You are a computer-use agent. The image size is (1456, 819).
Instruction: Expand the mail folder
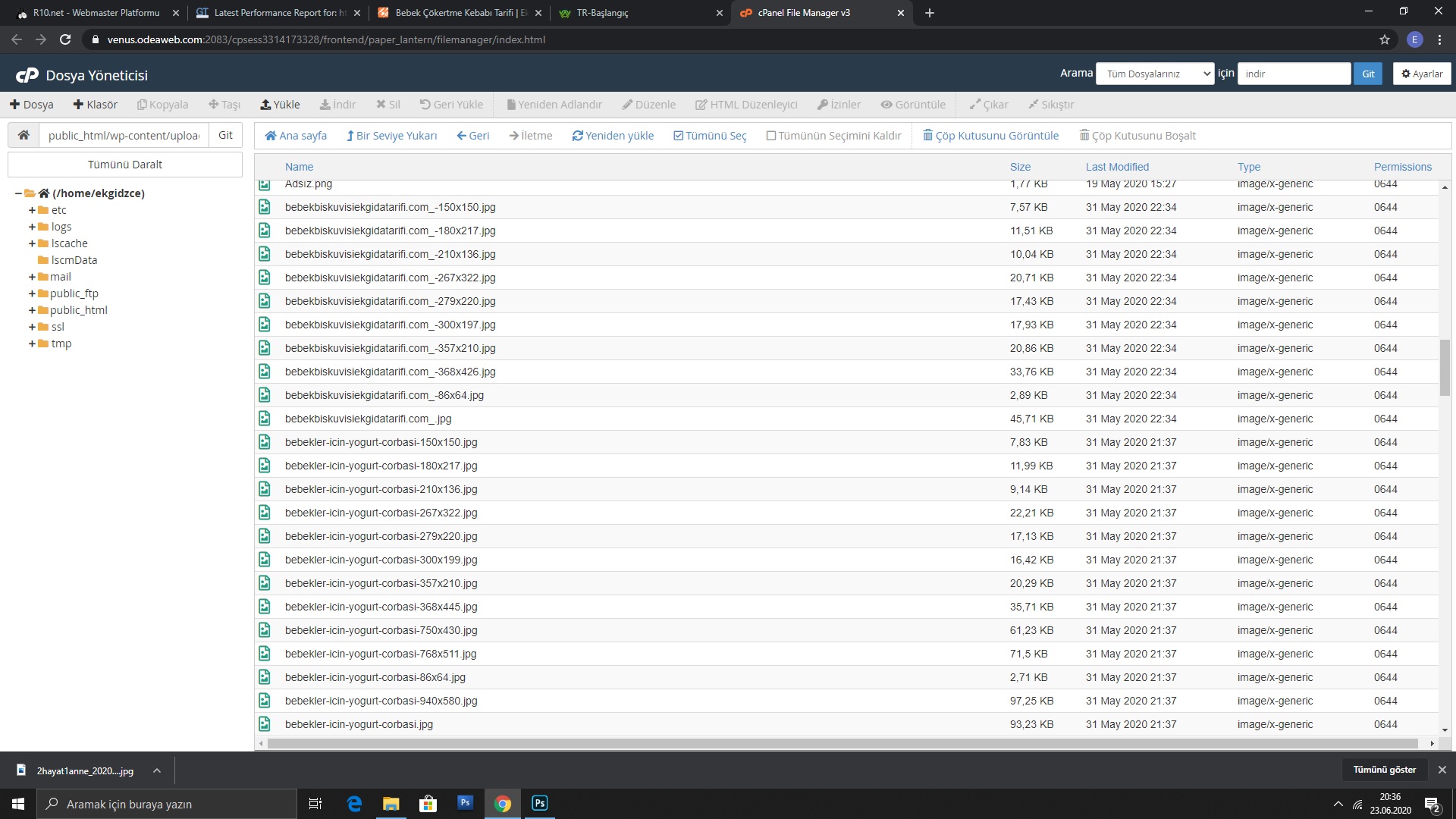32,277
